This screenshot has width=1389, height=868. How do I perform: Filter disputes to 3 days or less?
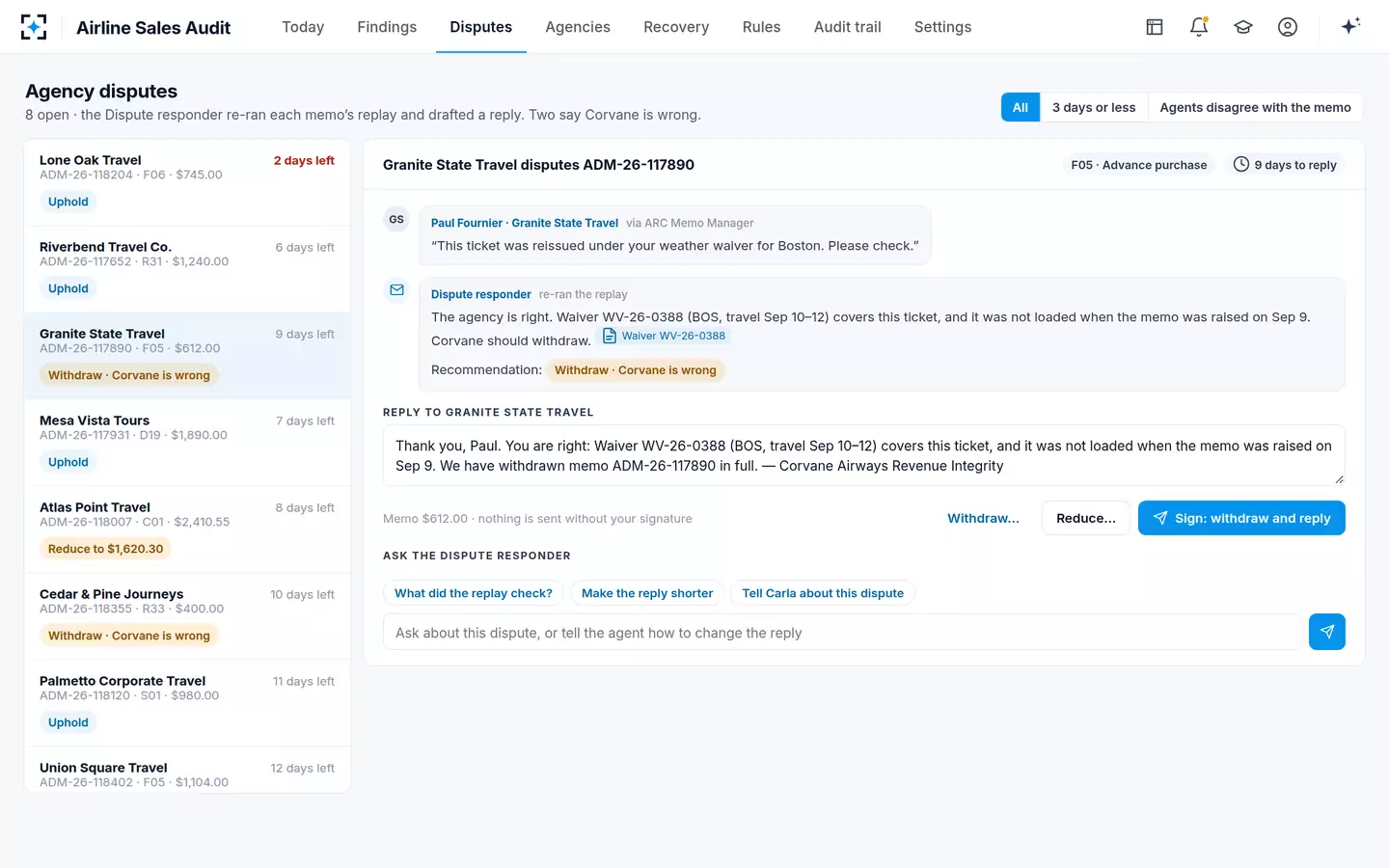pos(1094,107)
